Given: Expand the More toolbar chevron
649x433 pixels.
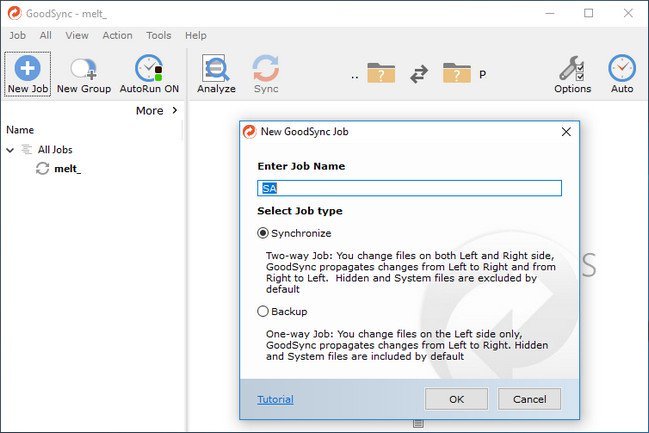Looking at the screenshot, I should click(x=174, y=111).
